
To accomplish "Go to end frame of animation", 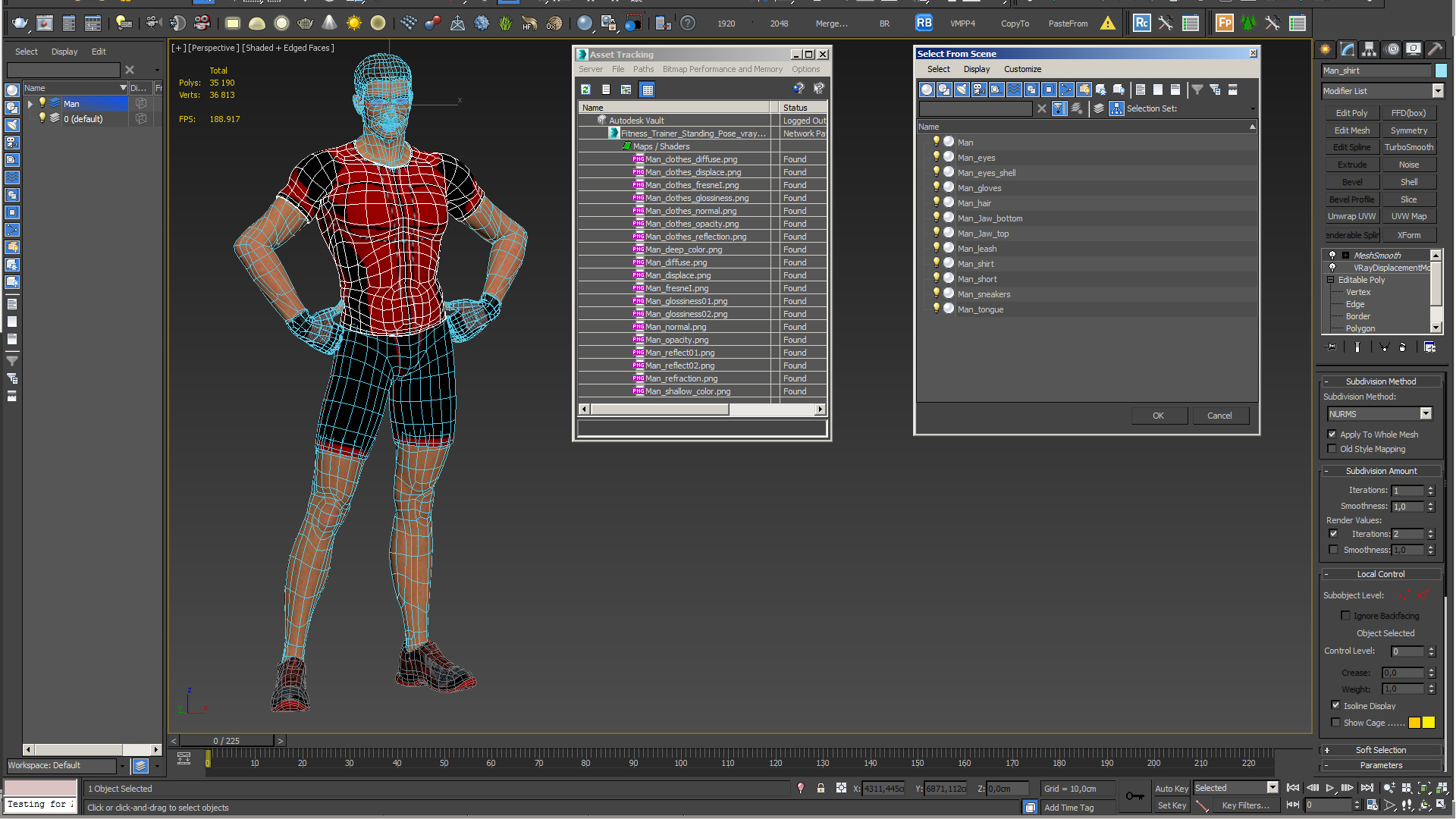I will [x=1367, y=789].
